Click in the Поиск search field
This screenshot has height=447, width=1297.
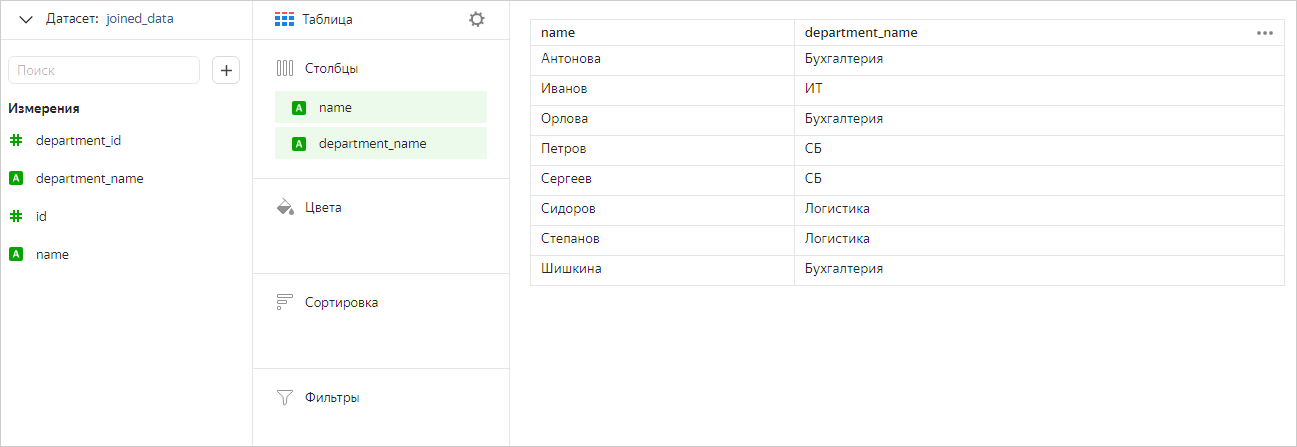click(104, 70)
